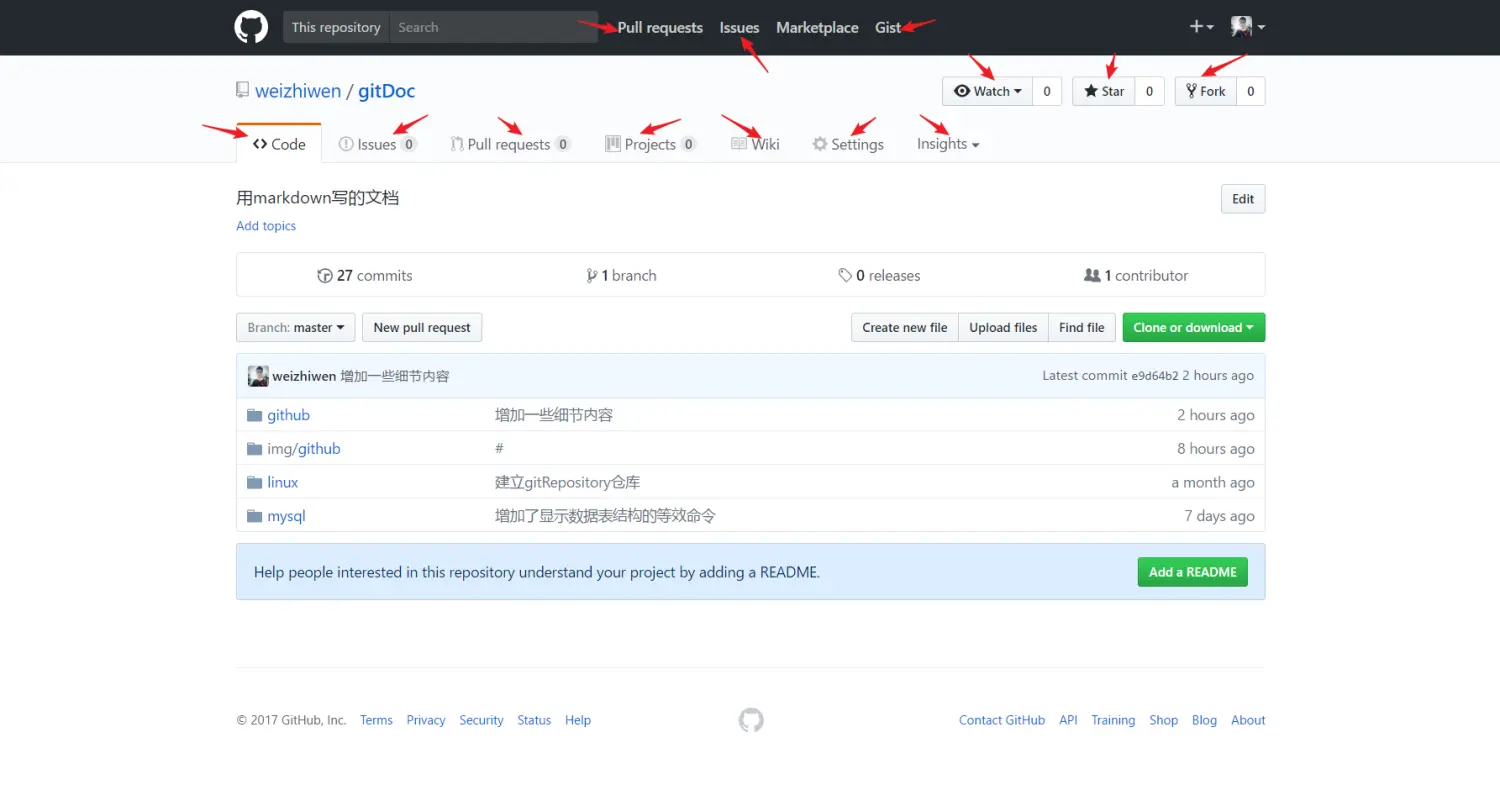The image size is (1500, 801).
Task: Open the Privacy footer link
Action: [x=426, y=720]
